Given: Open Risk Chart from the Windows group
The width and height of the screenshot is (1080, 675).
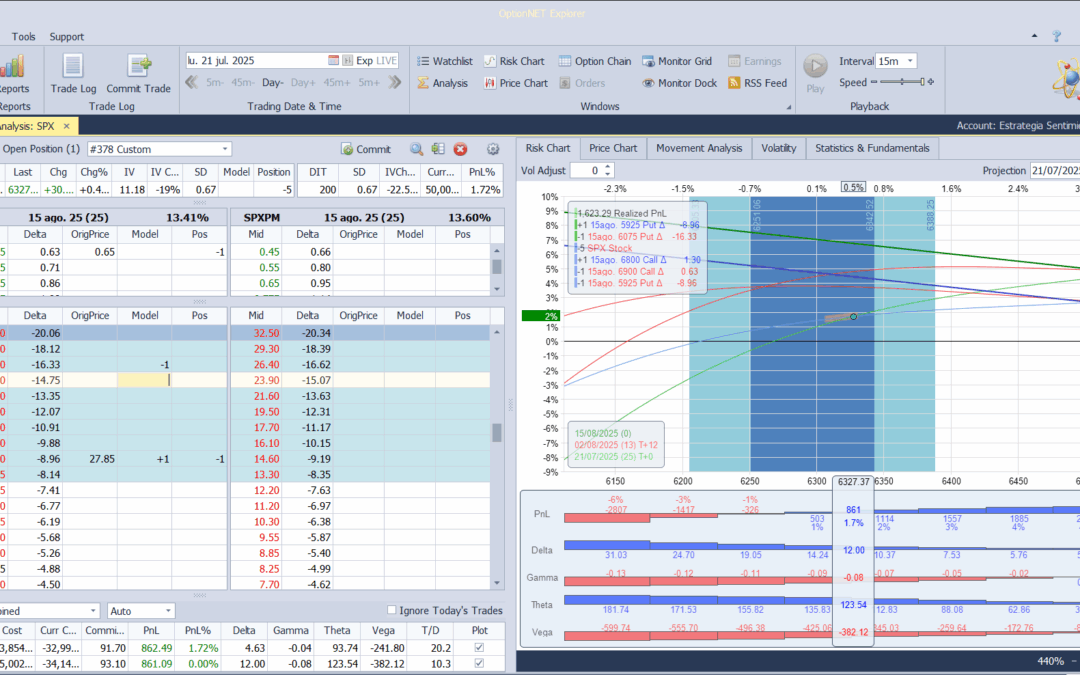Looking at the screenshot, I should [514, 61].
